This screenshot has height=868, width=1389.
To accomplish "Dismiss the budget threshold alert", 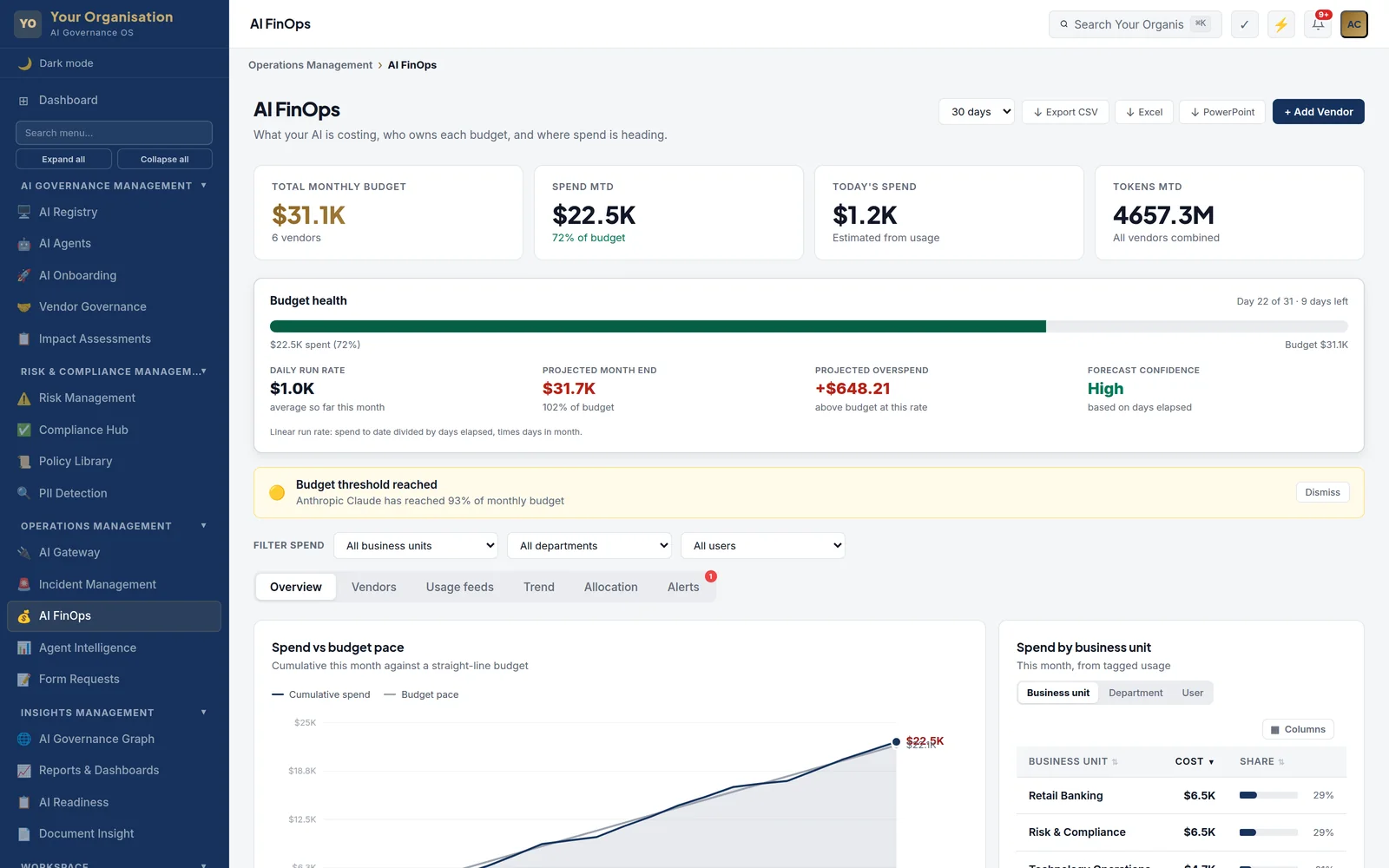I will 1322,492.
